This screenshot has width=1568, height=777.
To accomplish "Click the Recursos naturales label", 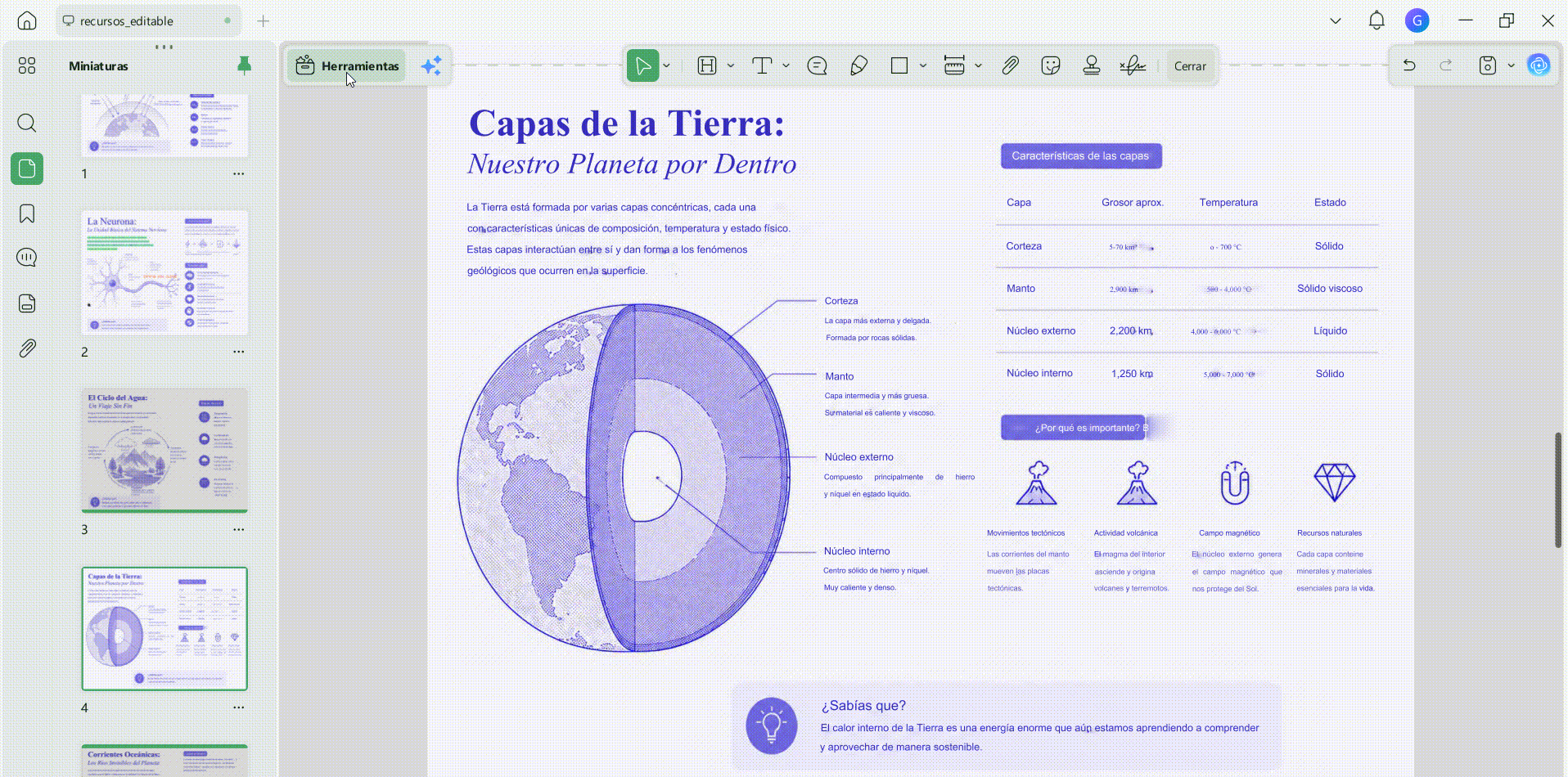I will [x=1329, y=532].
